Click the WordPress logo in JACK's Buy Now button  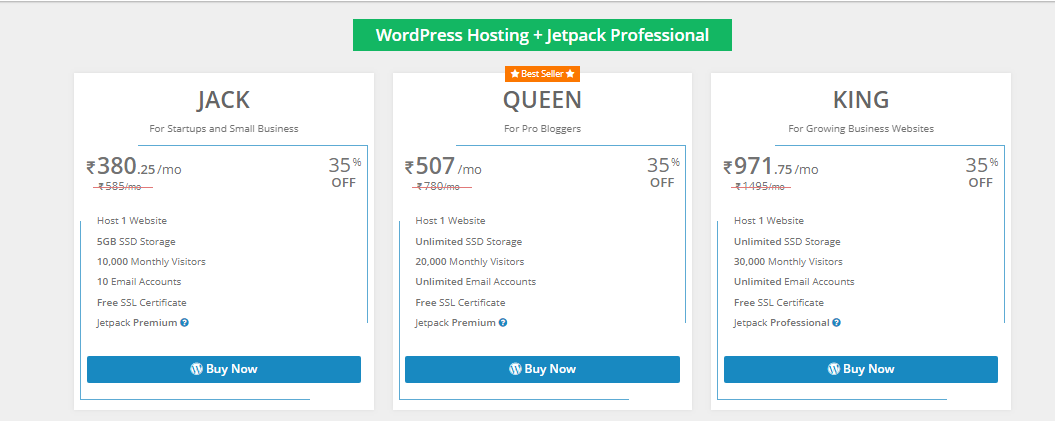pyautogui.click(x=196, y=369)
